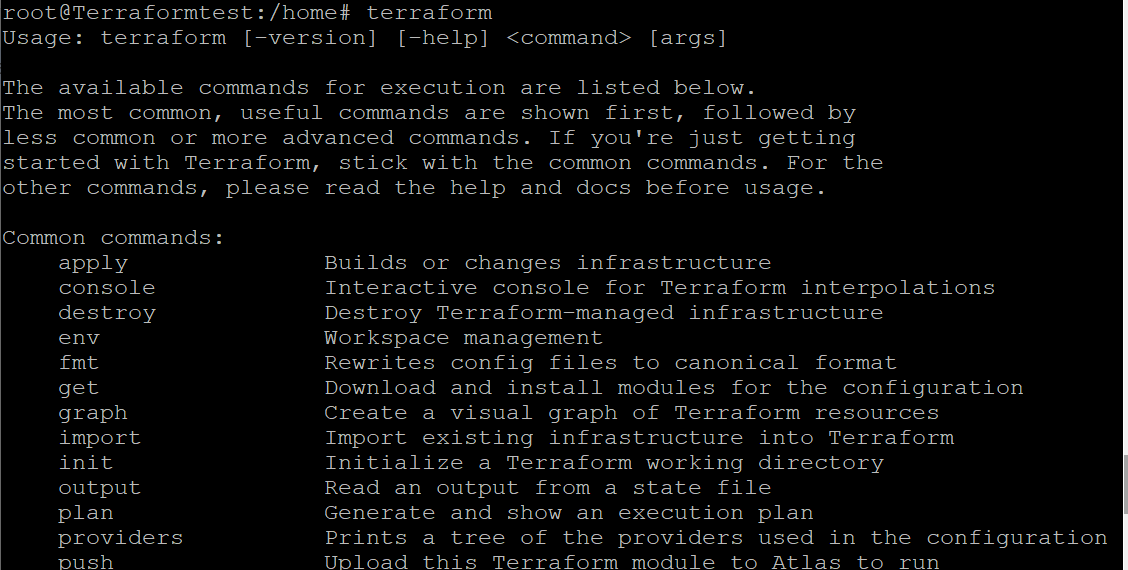Click the fmt command name
1128x570 pixels.
tap(79, 363)
